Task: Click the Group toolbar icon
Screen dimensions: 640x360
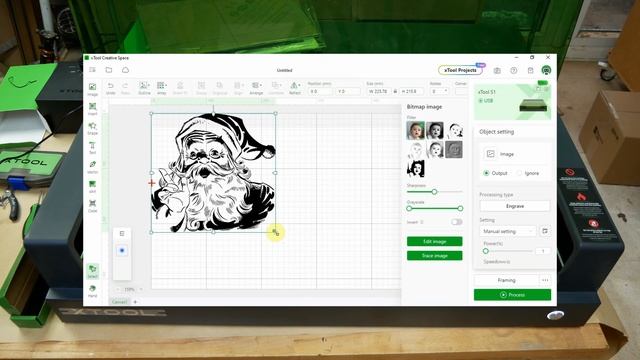Action: click(x=201, y=88)
